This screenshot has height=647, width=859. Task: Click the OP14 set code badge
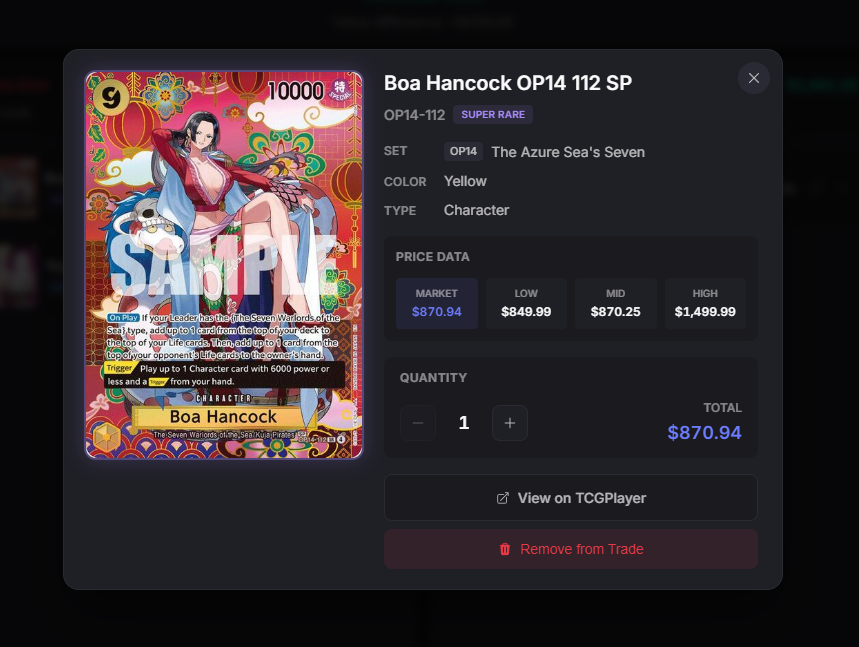(463, 151)
